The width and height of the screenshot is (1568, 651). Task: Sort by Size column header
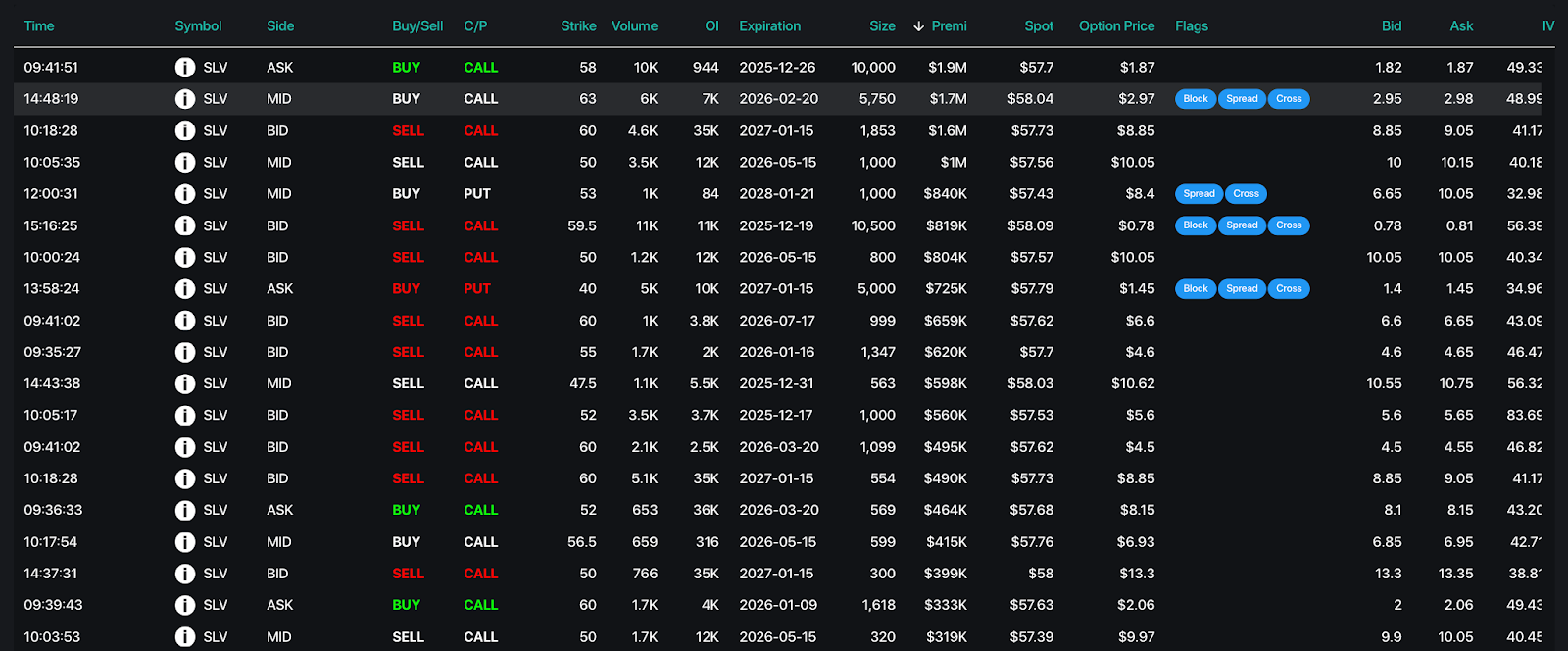click(x=882, y=26)
